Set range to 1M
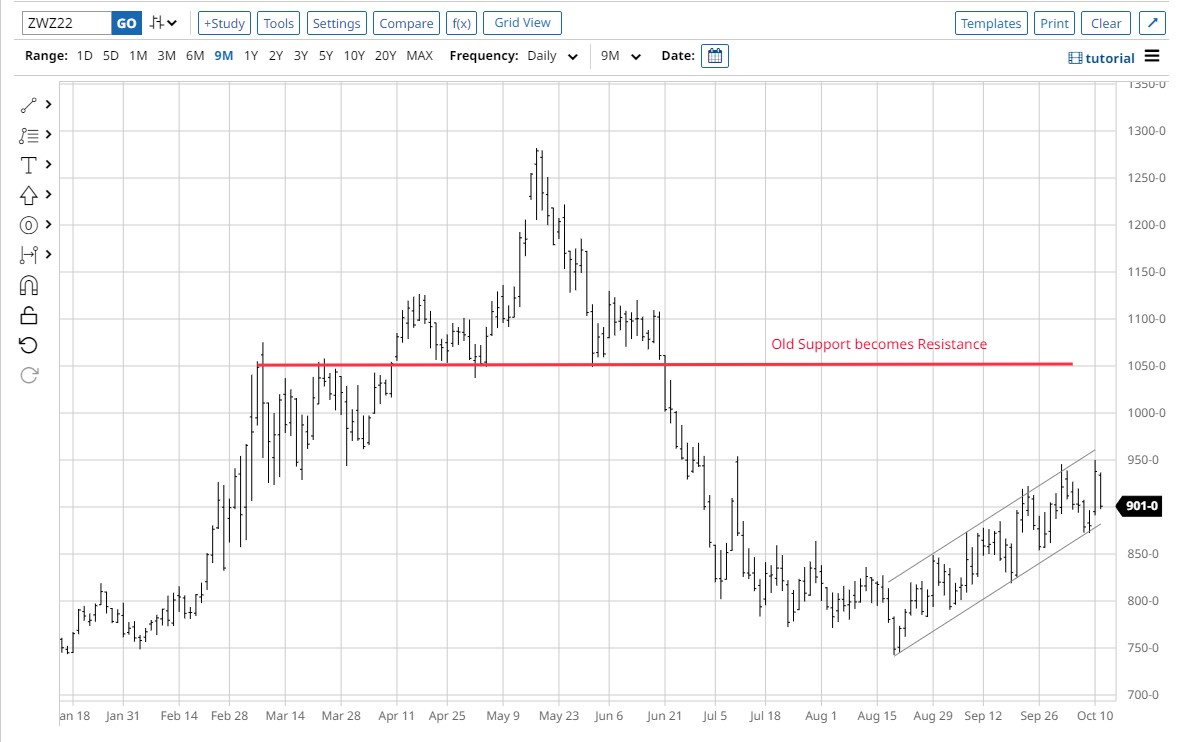The image size is (1192, 742). point(138,55)
